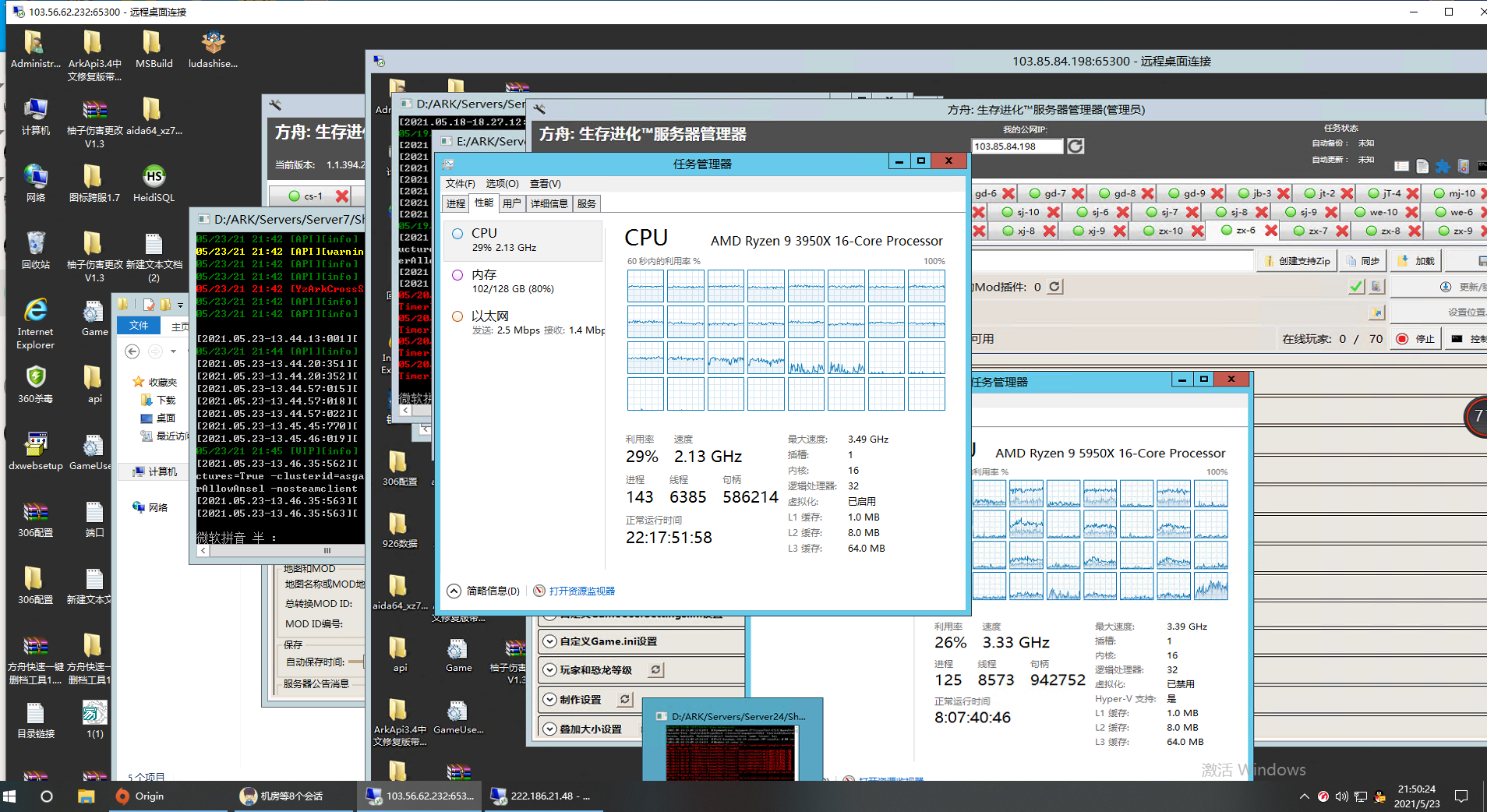Click the 加载 load button

coord(1417,261)
